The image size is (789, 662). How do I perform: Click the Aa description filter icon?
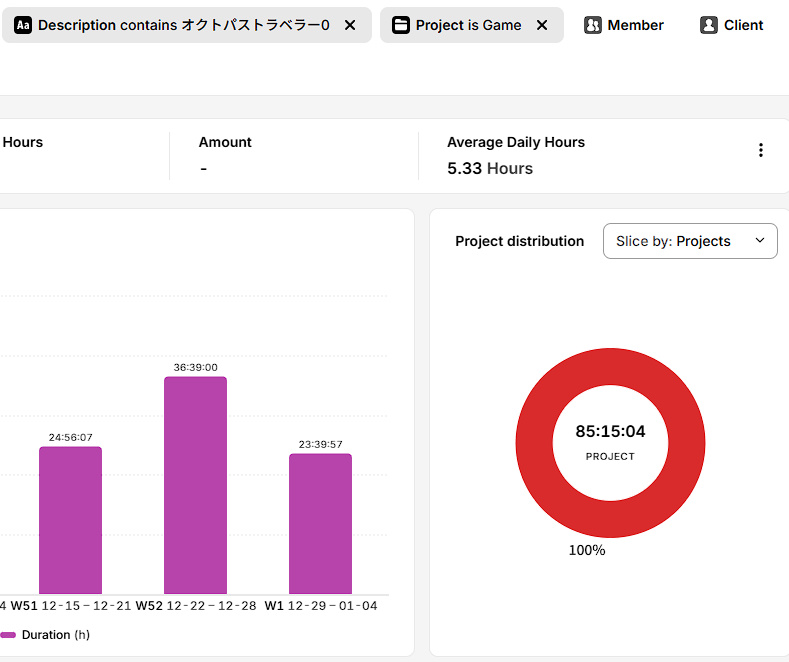click(22, 25)
